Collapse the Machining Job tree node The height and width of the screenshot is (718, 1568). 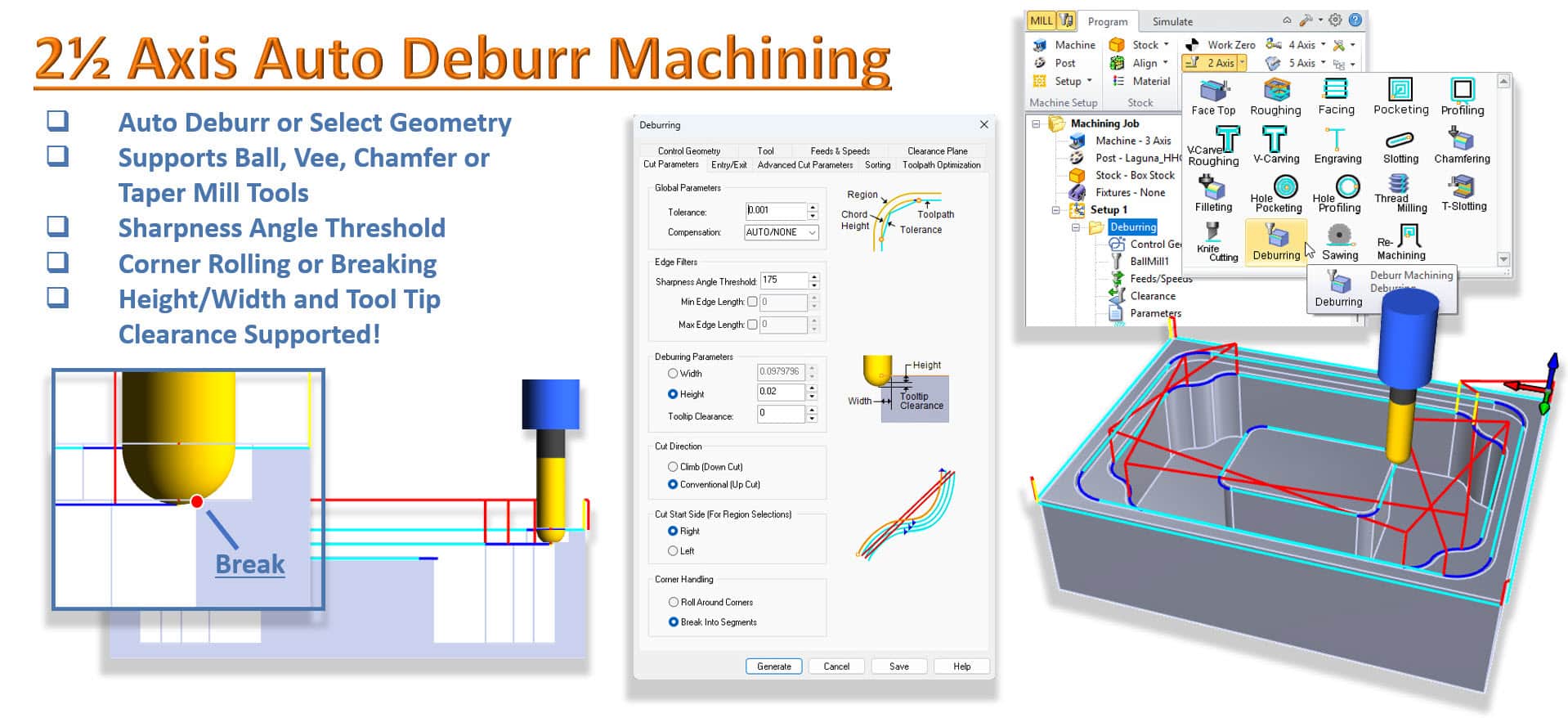click(x=1037, y=123)
